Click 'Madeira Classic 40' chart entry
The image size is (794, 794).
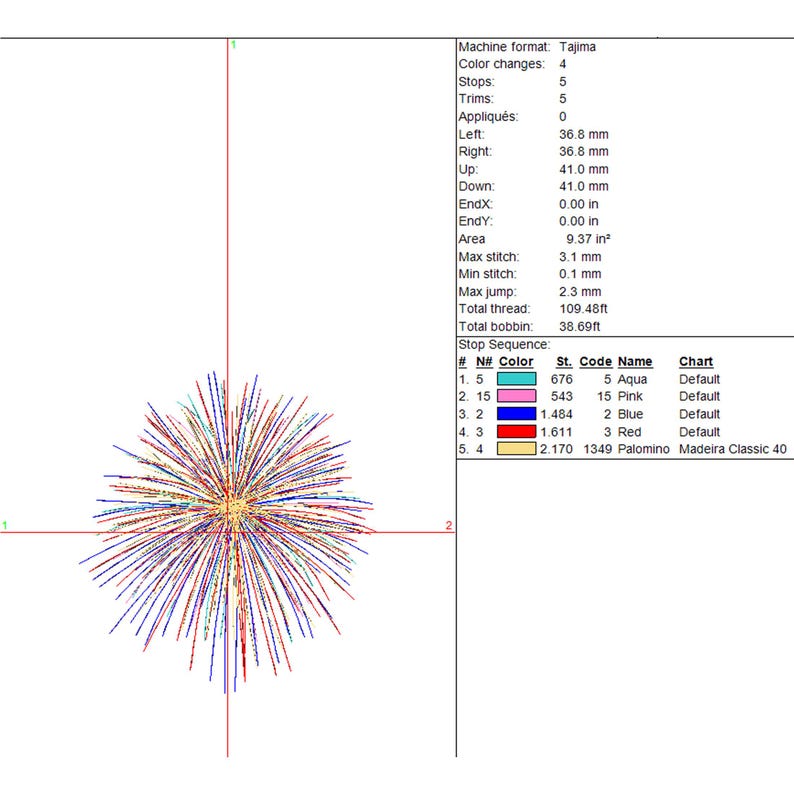(733, 449)
